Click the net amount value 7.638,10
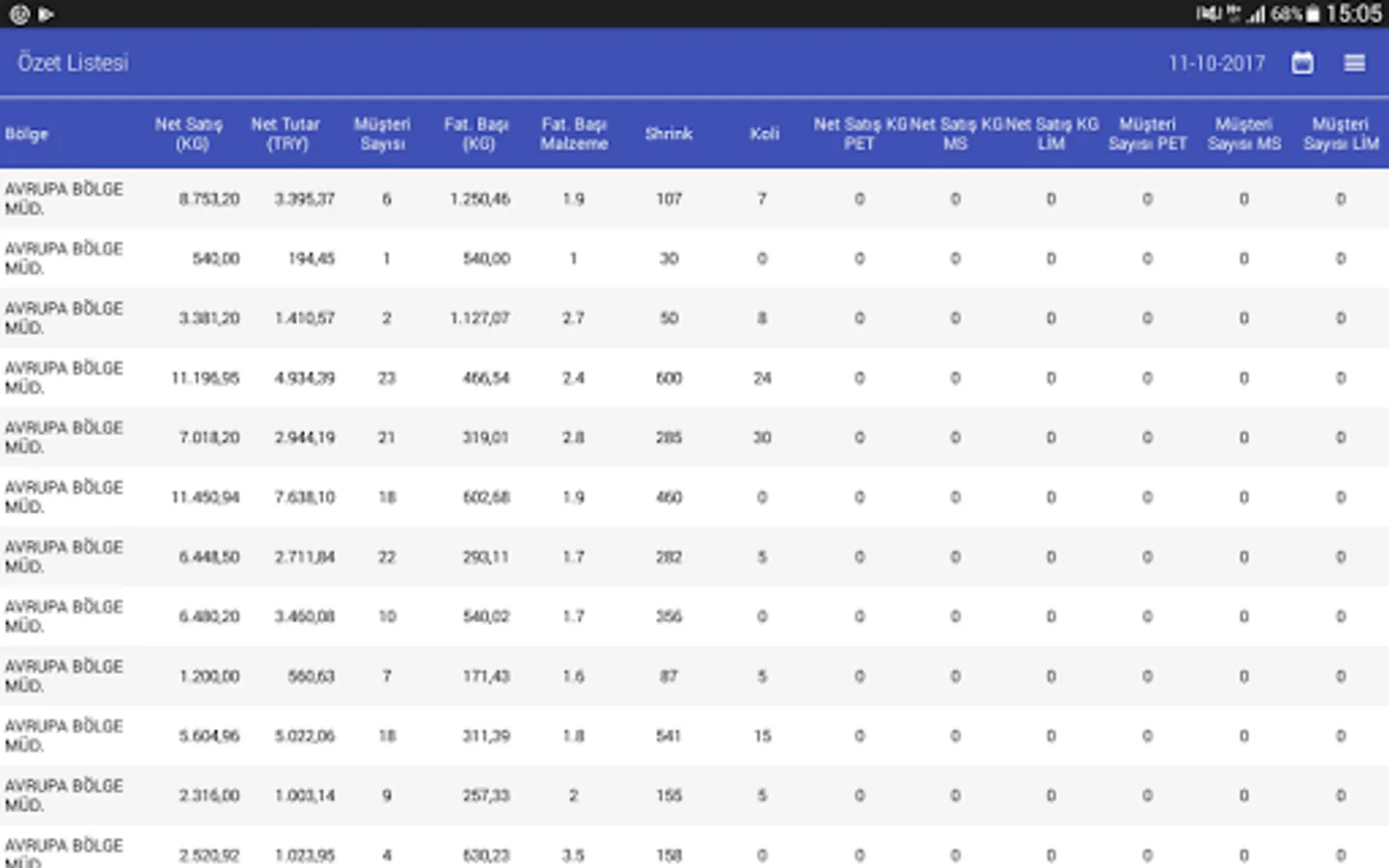The width and height of the screenshot is (1389, 868). click(x=305, y=498)
